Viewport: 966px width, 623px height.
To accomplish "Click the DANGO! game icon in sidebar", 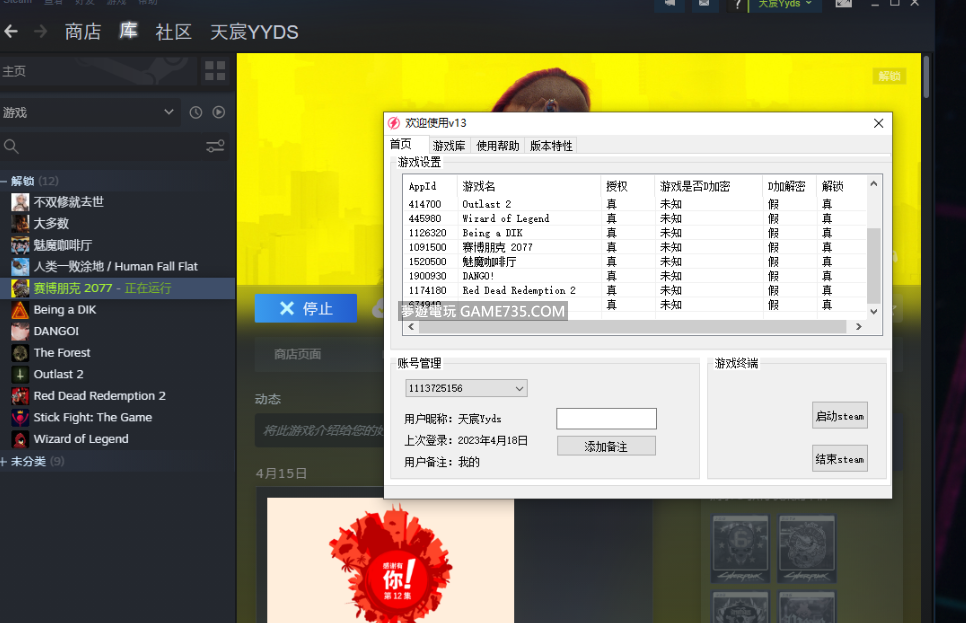I will (x=20, y=332).
